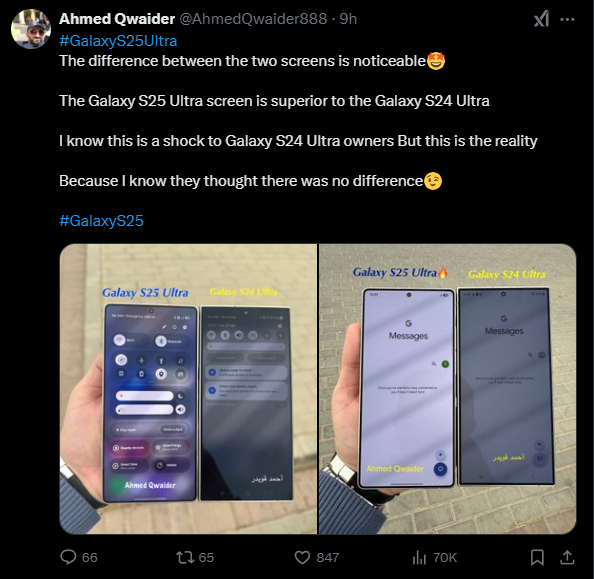
Task: Click the 9h timestamp link
Action: [x=348, y=19]
